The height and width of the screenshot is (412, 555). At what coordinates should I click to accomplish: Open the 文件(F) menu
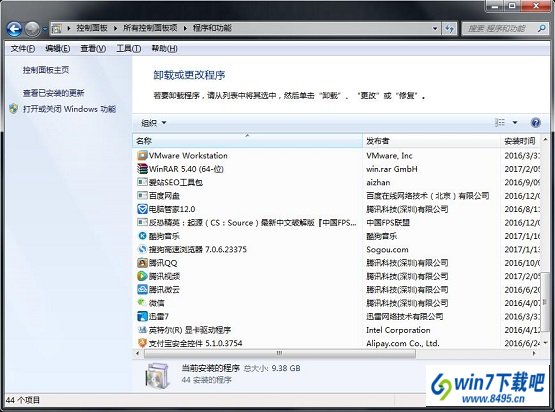(23, 48)
